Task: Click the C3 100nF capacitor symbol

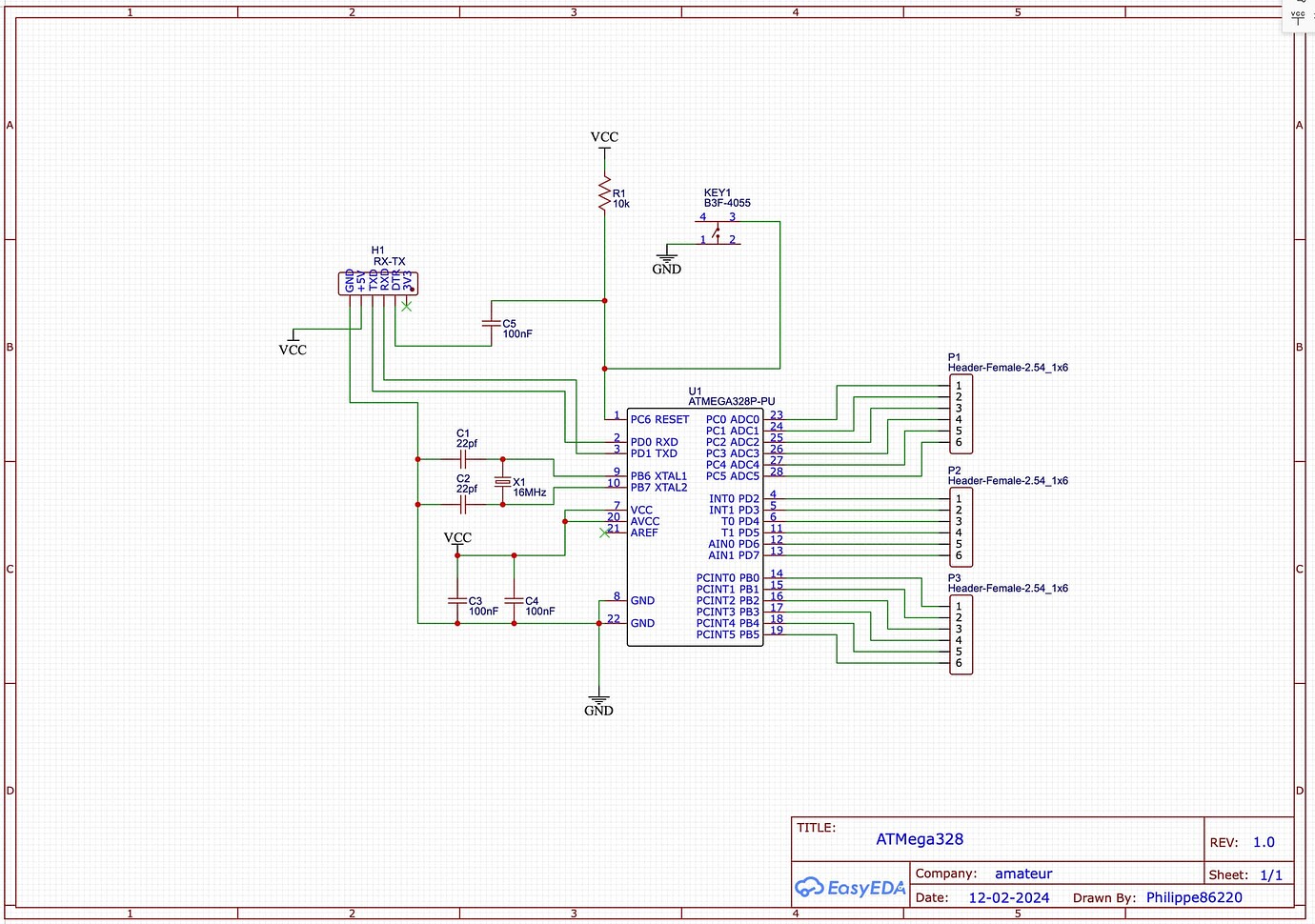Action: tap(456, 602)
